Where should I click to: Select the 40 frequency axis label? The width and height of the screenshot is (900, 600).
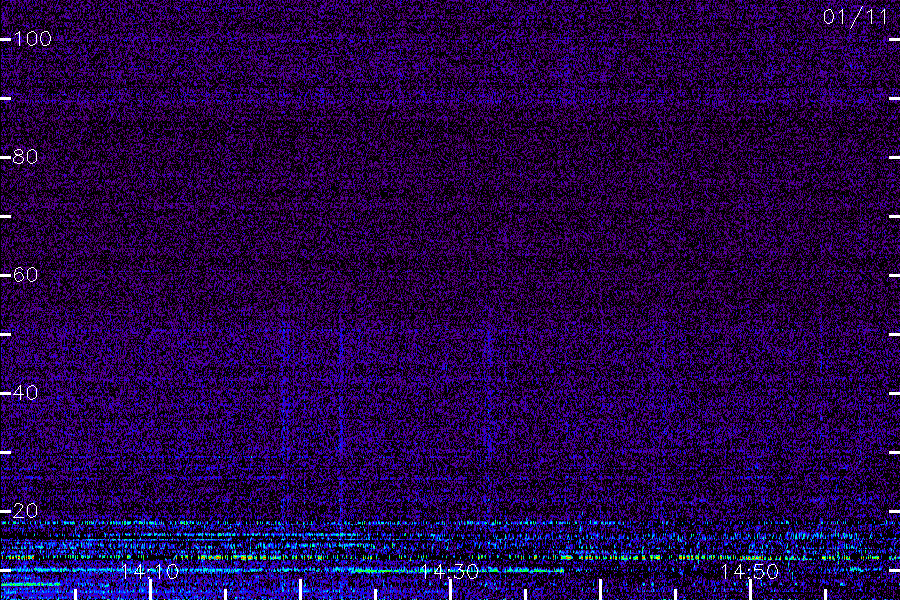[25, 393]
